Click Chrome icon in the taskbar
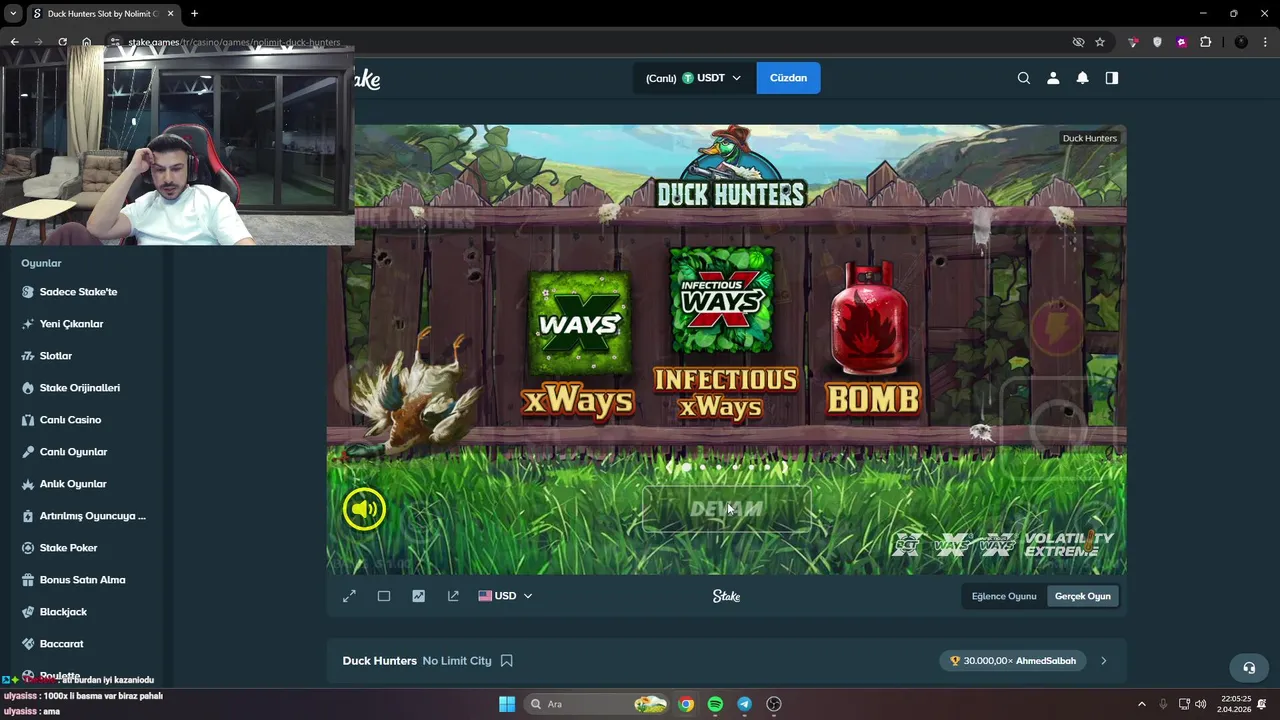This screenshot has height=720, width=1280. (686, 704)
